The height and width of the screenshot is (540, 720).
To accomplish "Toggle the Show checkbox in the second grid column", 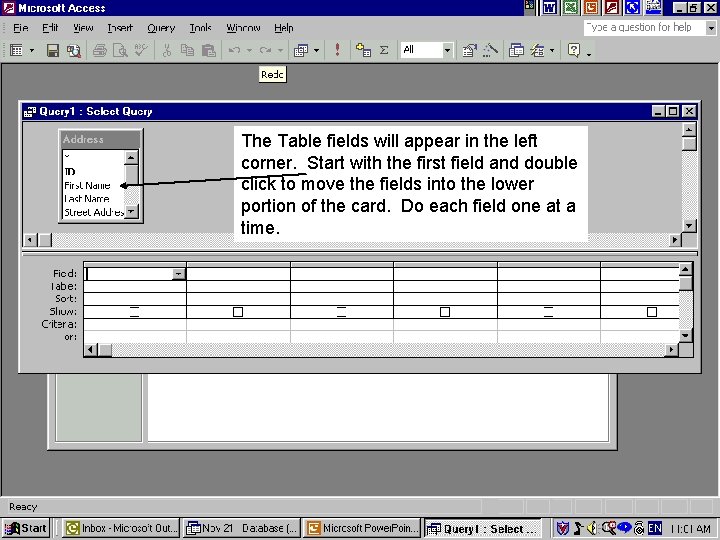I will point(238,312).
